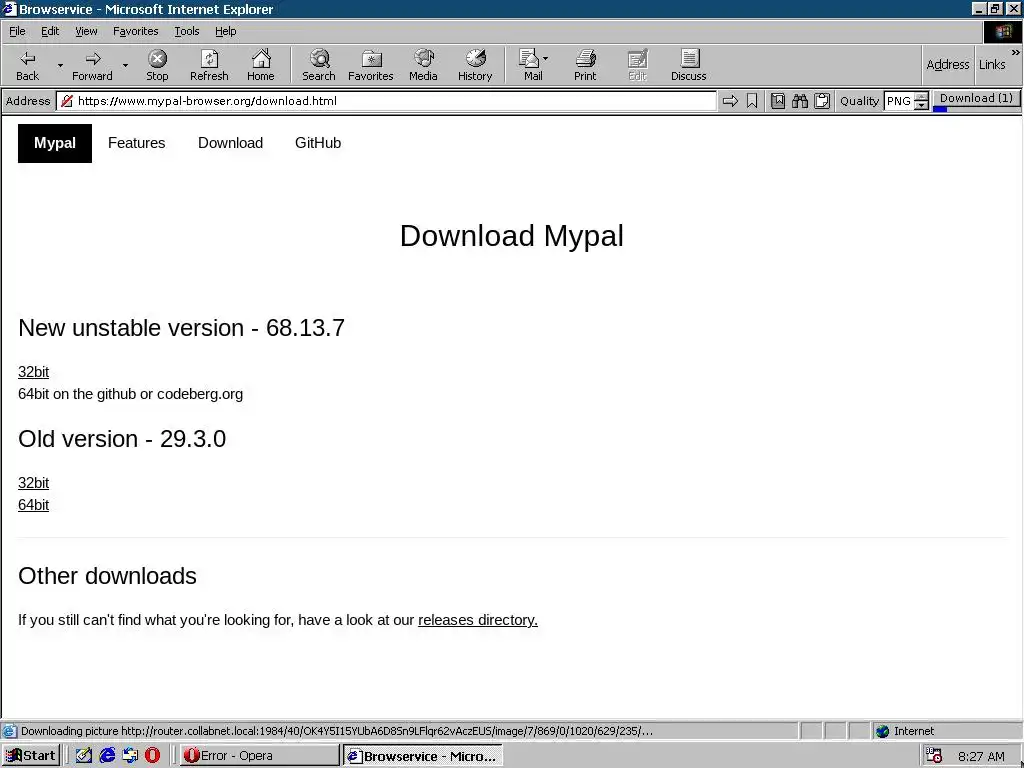
Task: Launch Internet Explorer from quick launch
Action: pos(107,756)
